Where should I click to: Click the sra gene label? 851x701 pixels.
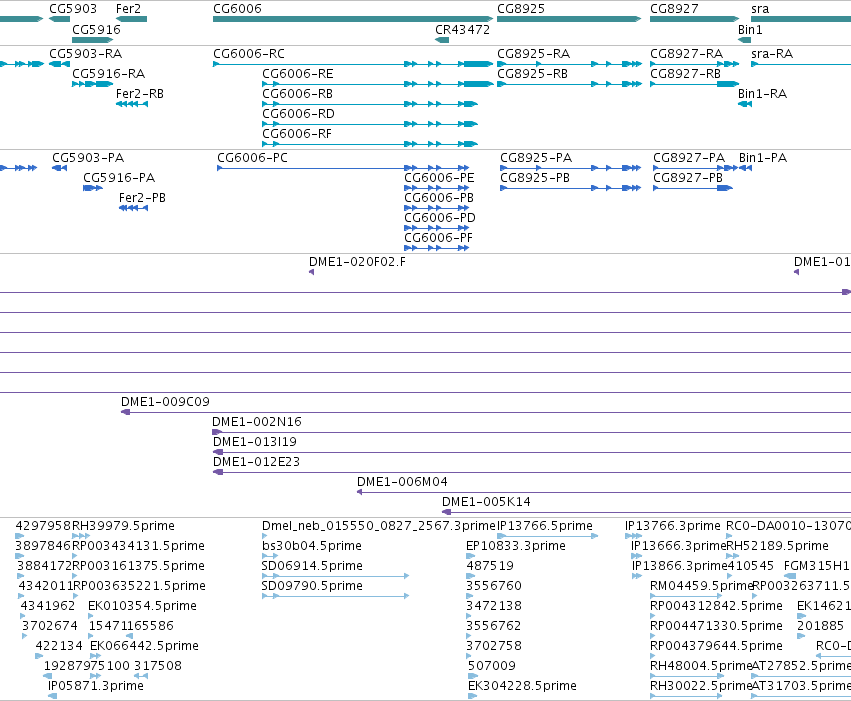pos(760,9)
